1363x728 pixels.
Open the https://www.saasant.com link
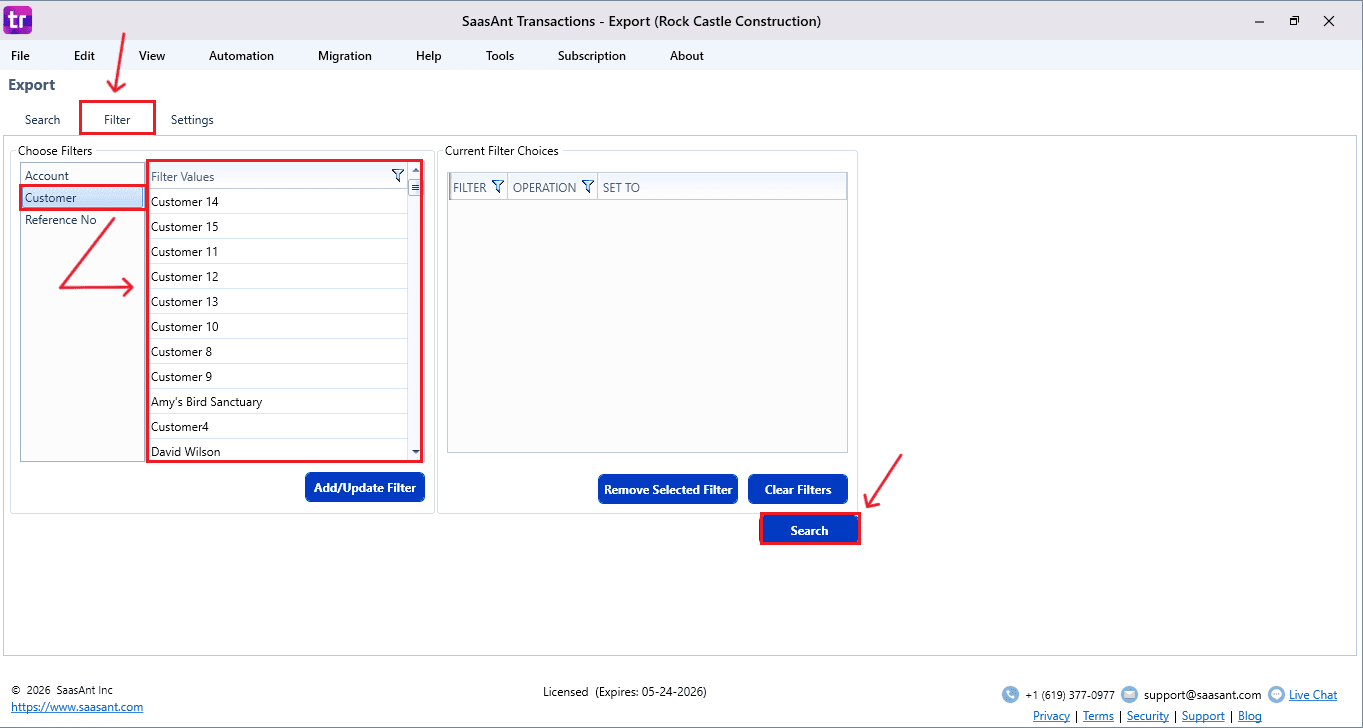tap(77, 707)
